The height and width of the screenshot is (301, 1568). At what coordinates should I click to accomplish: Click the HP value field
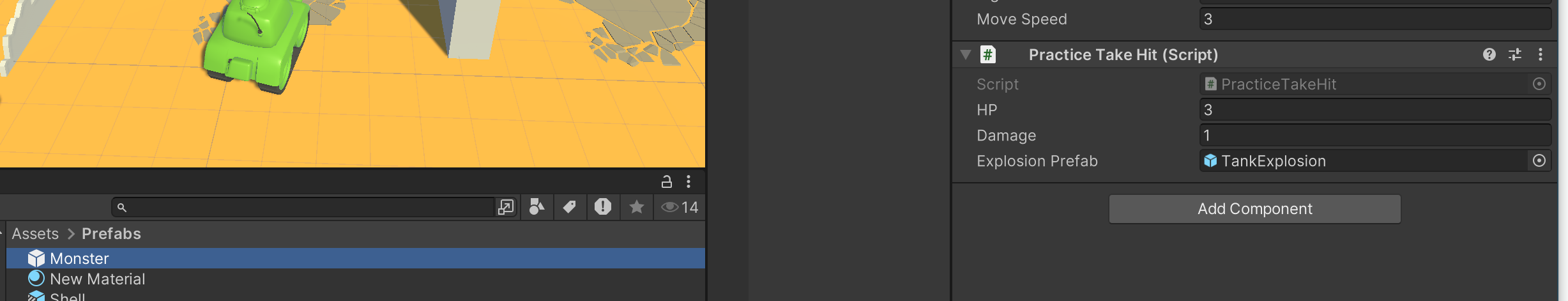pyautogui.click(x=1375, y=110)
